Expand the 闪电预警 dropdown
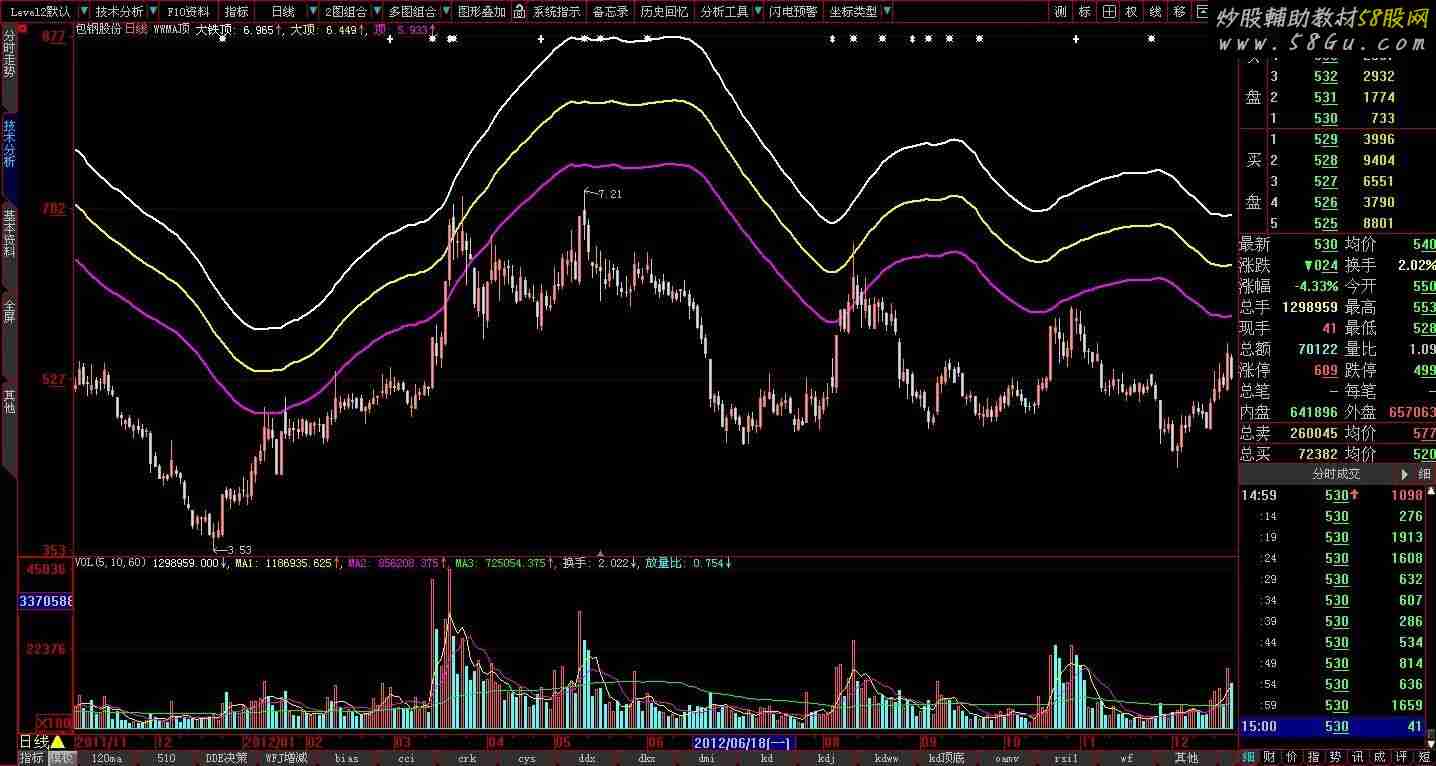The width and height of the screenshot is (1436, 766). click(x=793, y=12)
